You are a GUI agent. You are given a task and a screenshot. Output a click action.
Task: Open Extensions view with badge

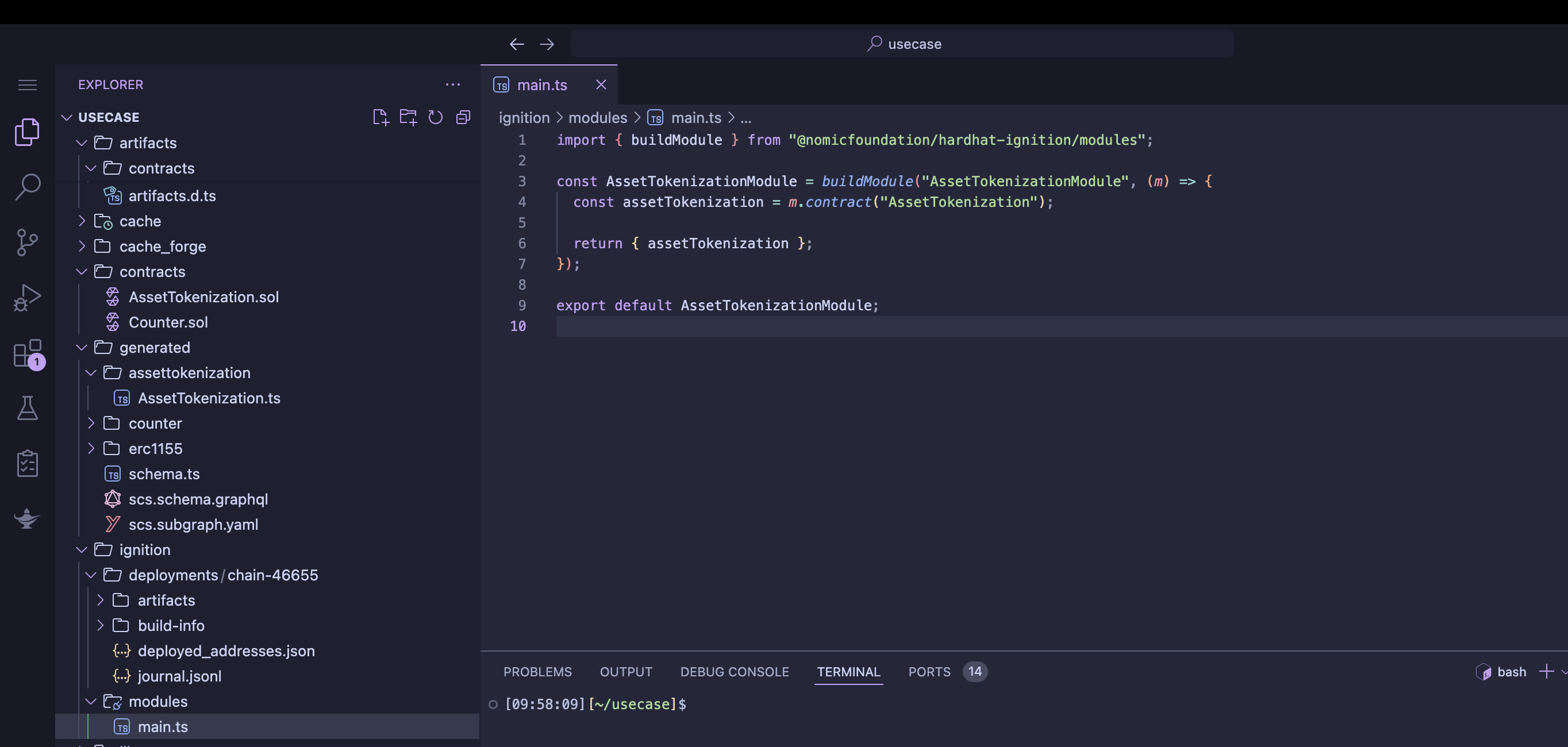pyautogui.click(x=28, y=353)
